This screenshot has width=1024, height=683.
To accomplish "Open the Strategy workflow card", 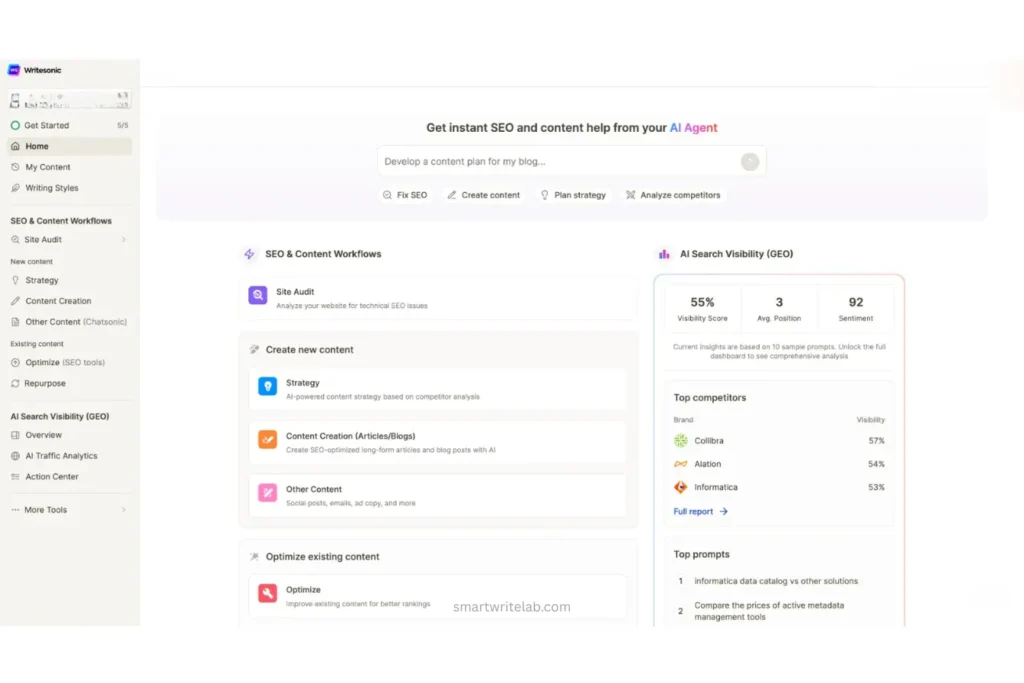I will tap(438, 389).
